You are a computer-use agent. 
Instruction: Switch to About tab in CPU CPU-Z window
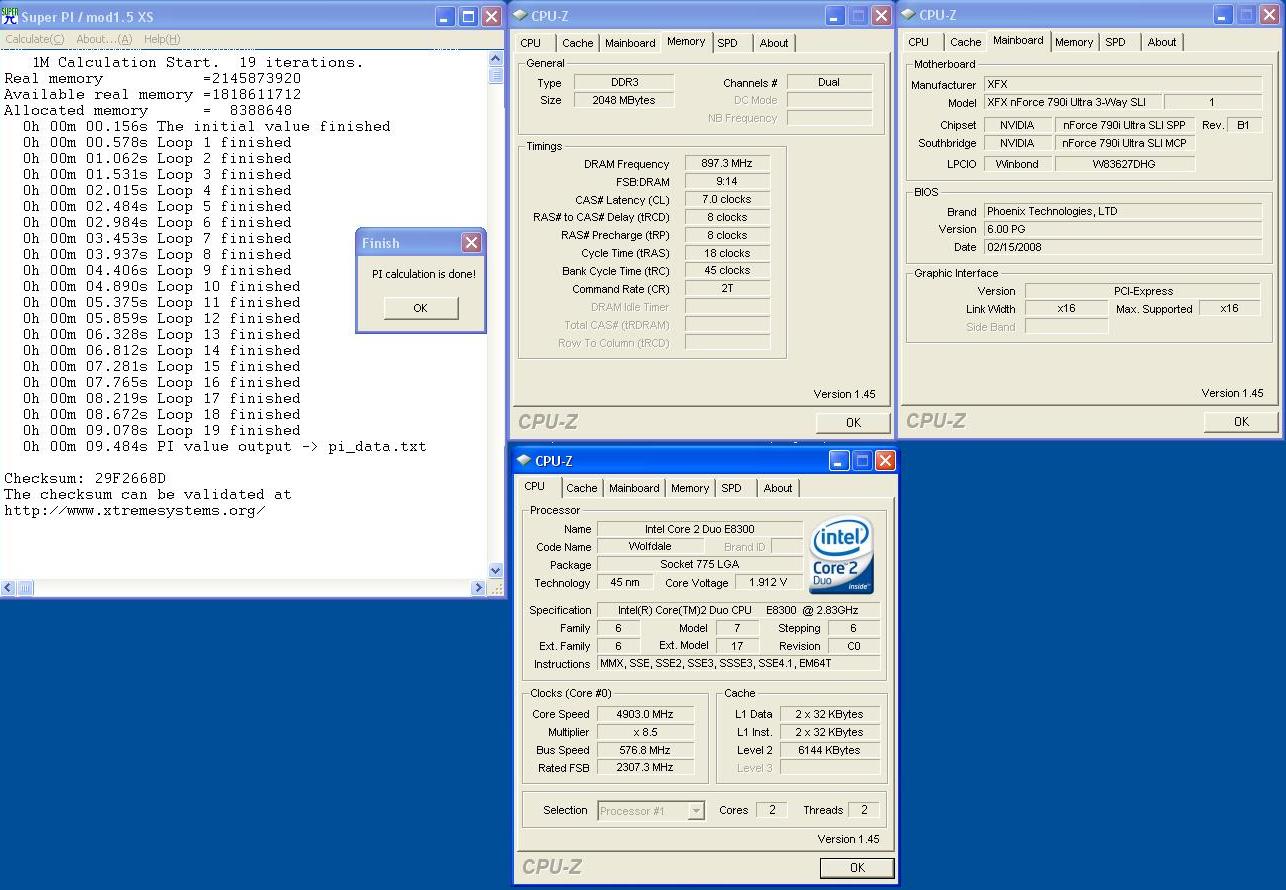[x=778, y=488]
